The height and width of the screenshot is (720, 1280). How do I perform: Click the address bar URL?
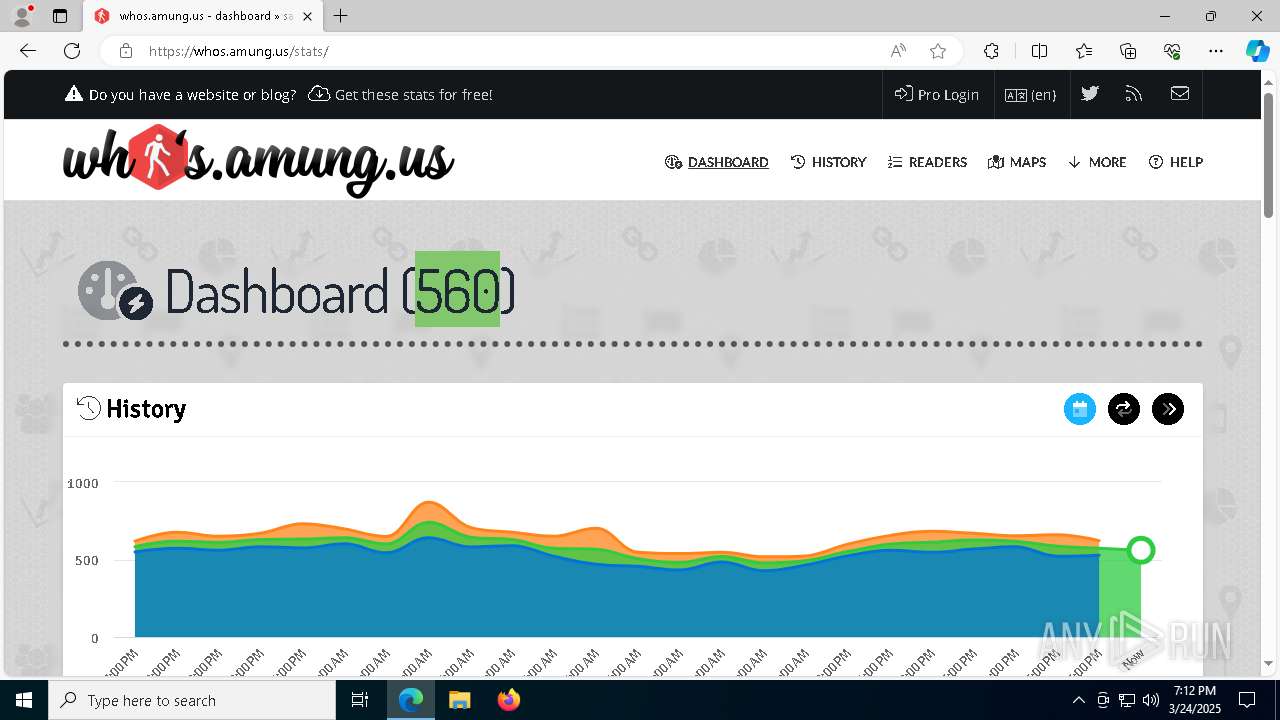coord(239,51)
